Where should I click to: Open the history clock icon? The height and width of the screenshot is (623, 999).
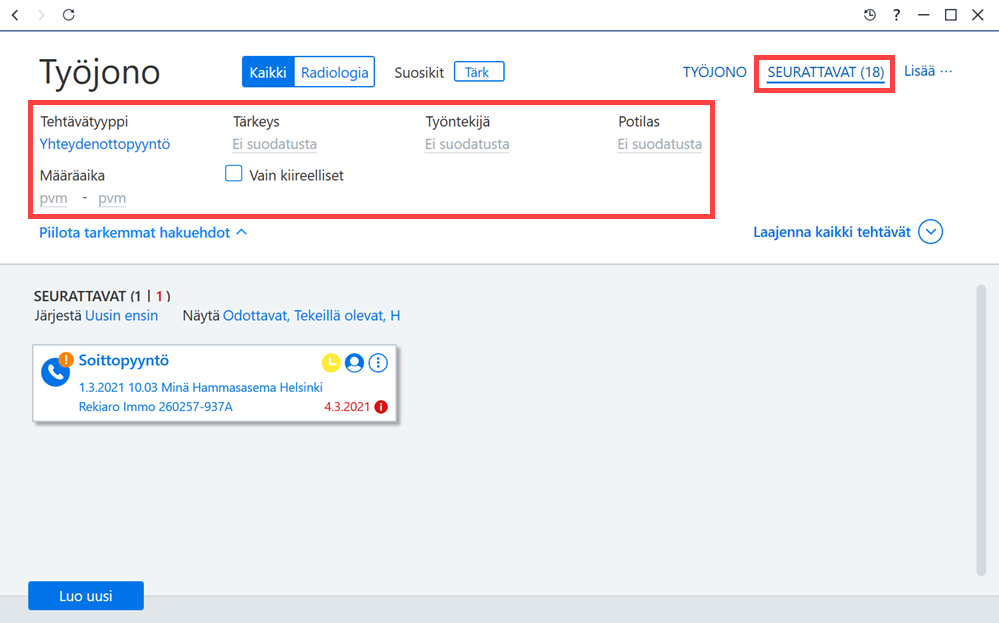(x=870, y=15)
